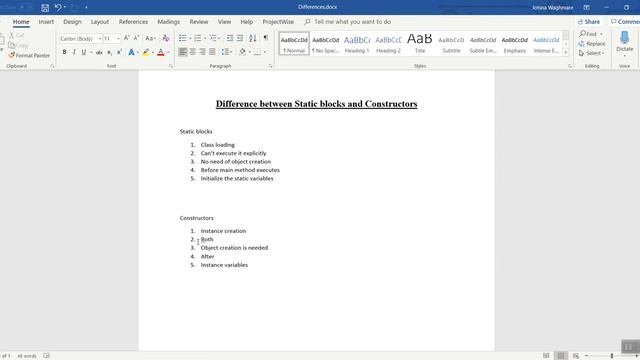Open the Paragraph dialog launcher
Screen dimensions: 640x360
pyautogui.click(x=270, y=66)
